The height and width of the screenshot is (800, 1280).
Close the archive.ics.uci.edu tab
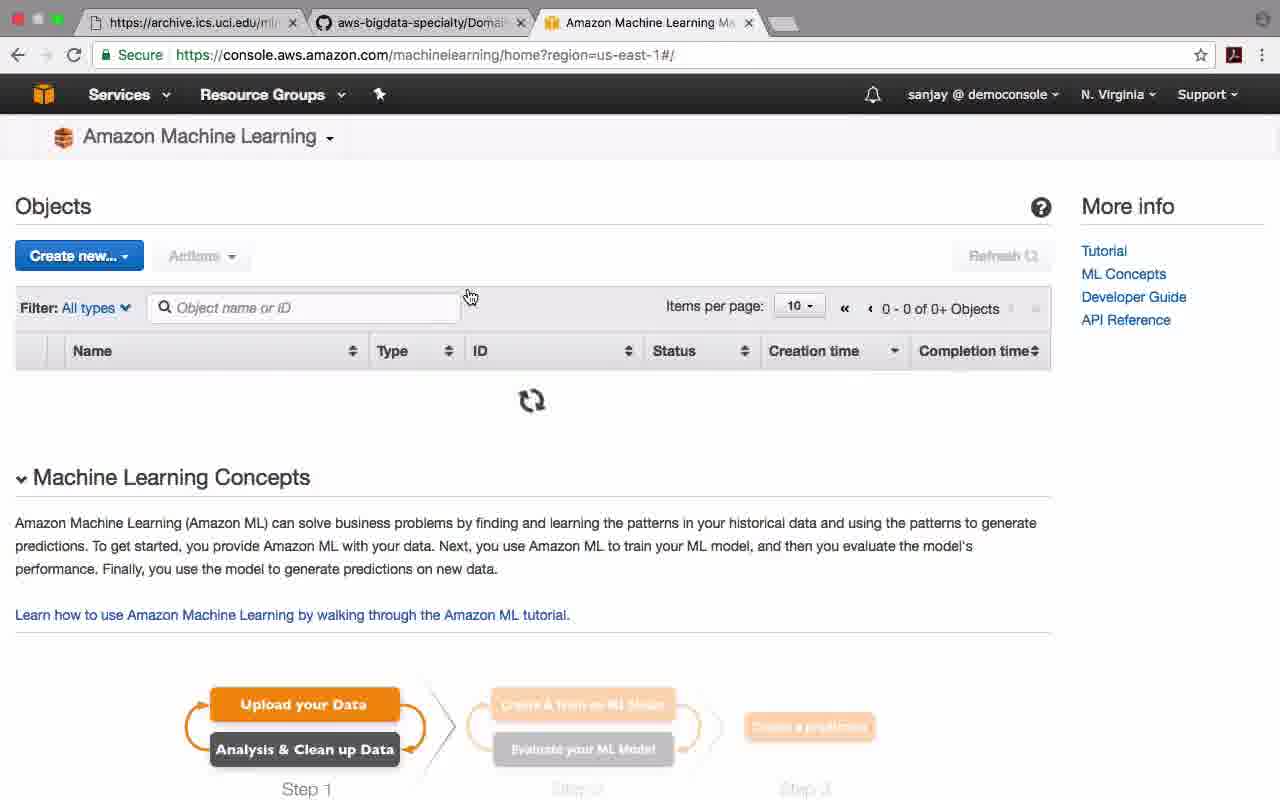coord(293,22)
